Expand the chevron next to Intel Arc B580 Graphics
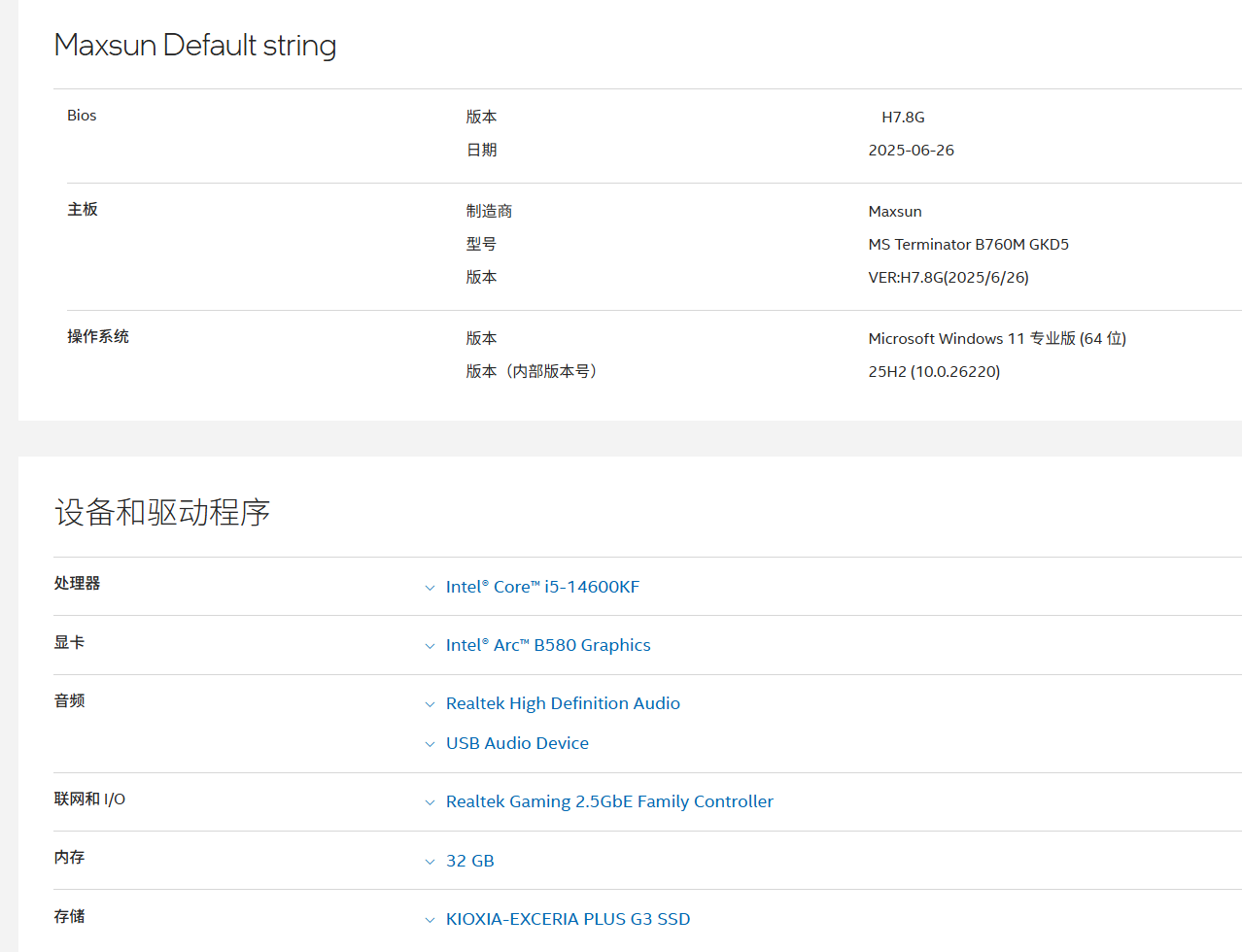 pos(430,646)
